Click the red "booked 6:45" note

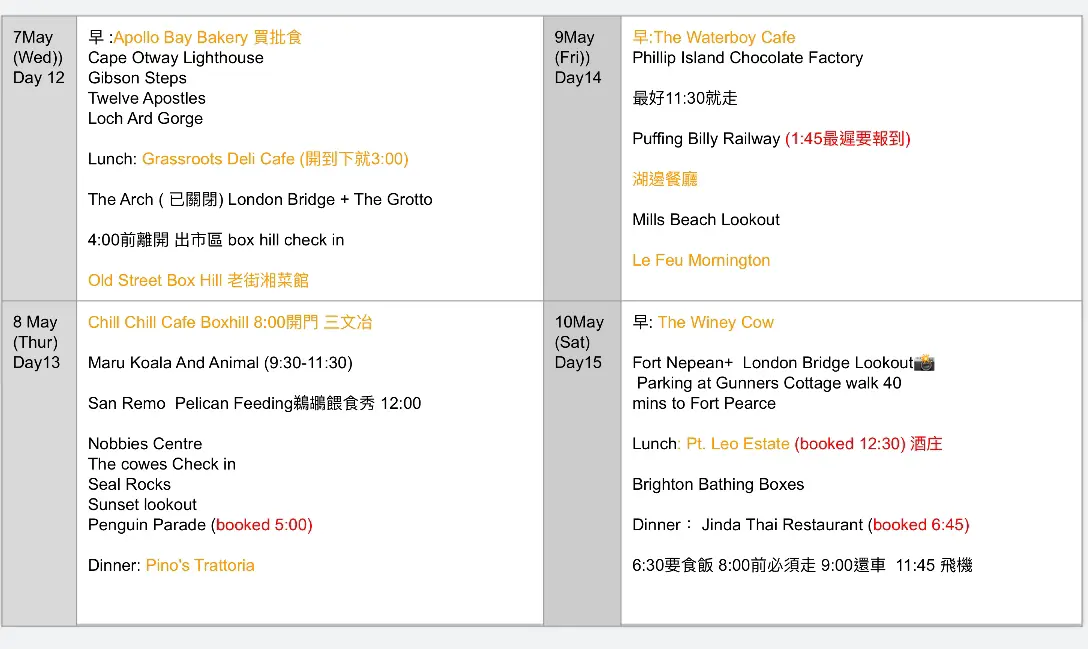pos(919,525)
